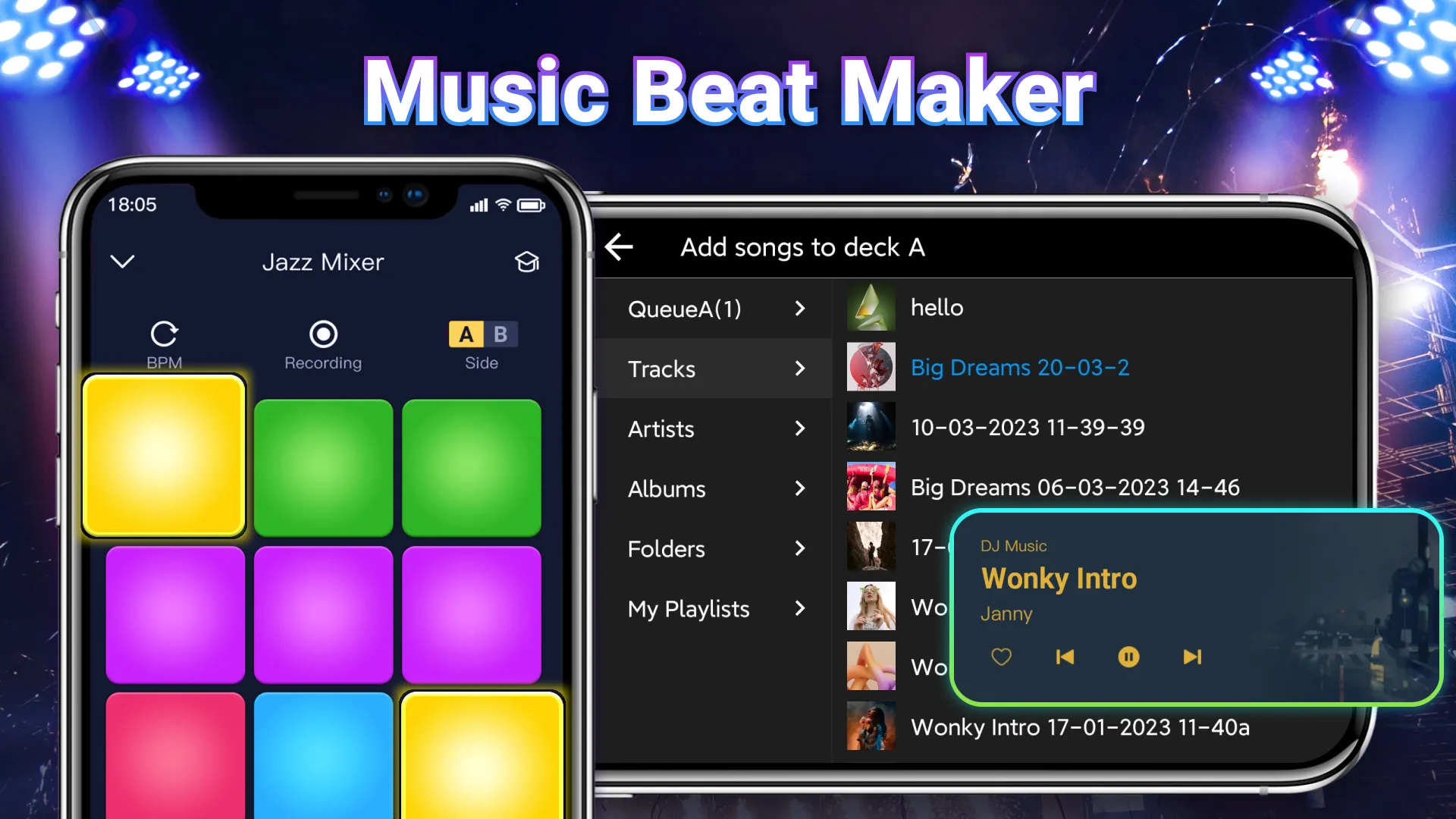
Task: Select Side B pad mode
Action: (x=499, y=333)
